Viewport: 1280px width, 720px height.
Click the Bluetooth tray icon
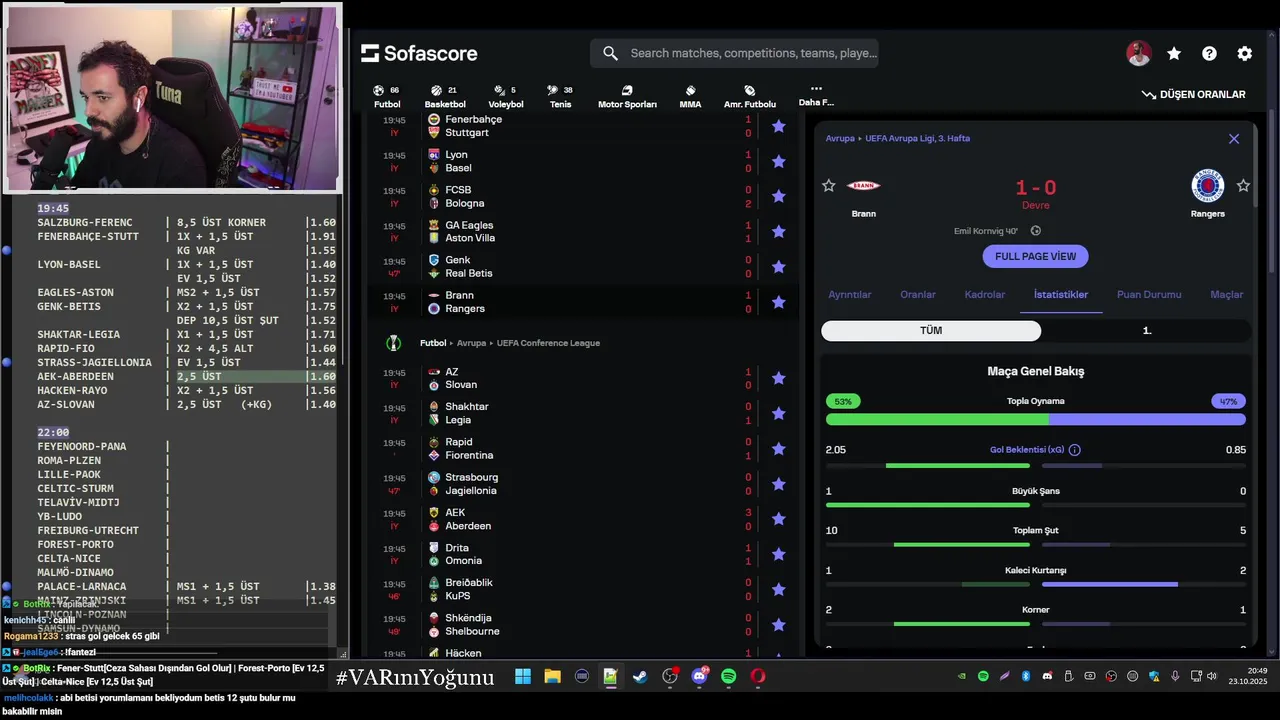point(1026,676)
